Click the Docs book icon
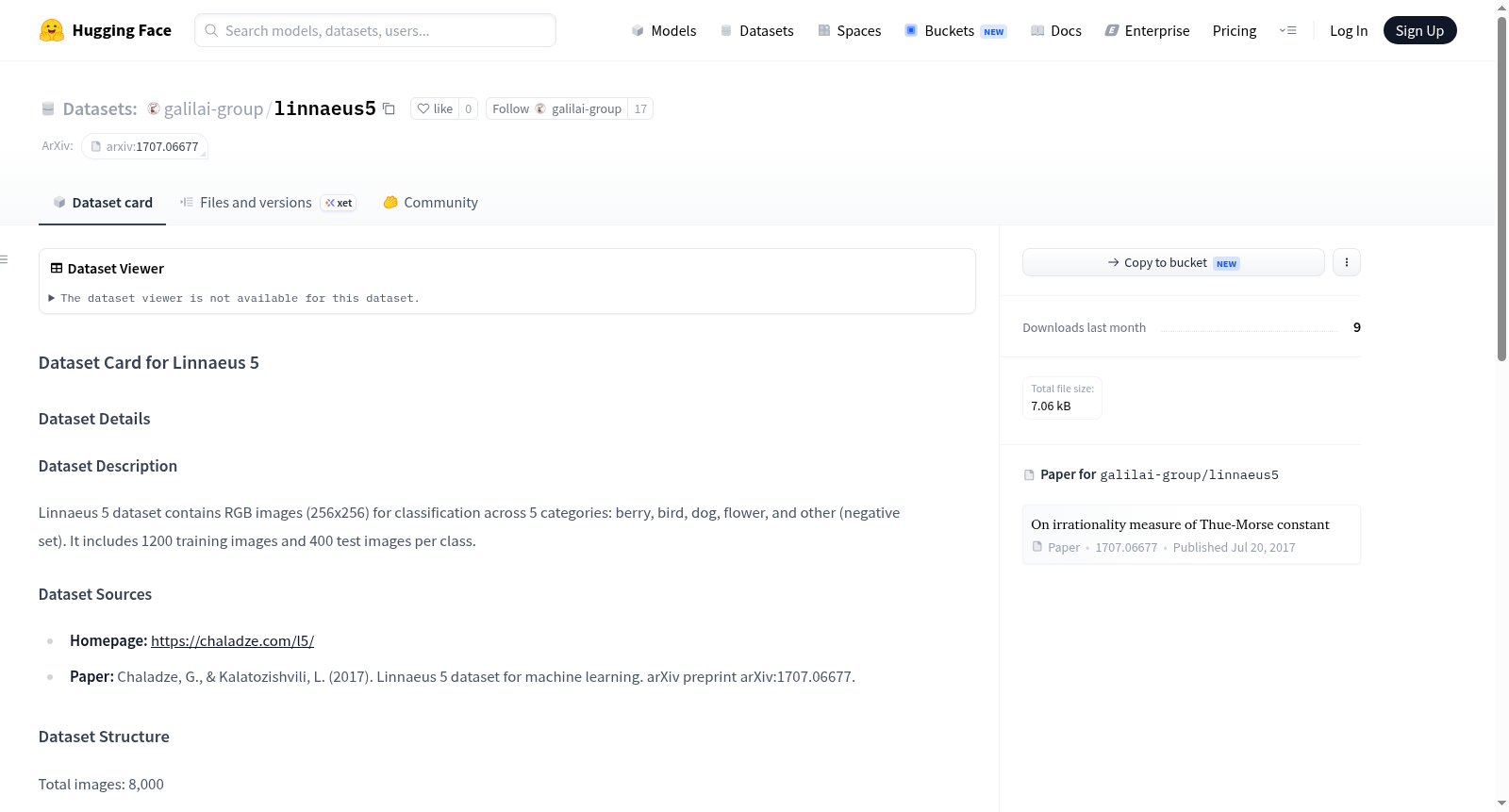Screen dimensions: 1509x812 [x=1037, y=30]
